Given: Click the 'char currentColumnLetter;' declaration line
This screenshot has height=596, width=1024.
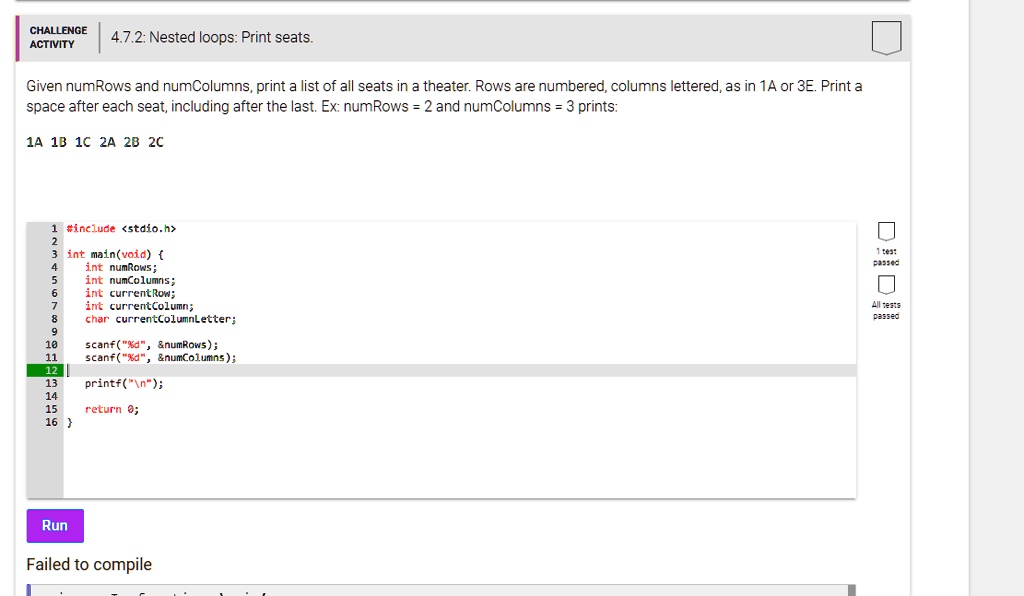Looking at the screenshot, I should (161, 319).
